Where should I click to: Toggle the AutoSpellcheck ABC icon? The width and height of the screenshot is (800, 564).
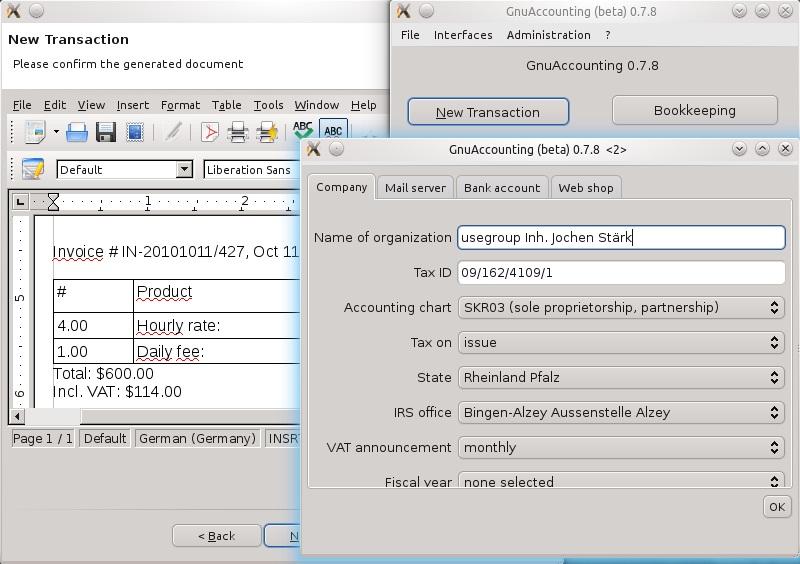[x=333, y=130]
